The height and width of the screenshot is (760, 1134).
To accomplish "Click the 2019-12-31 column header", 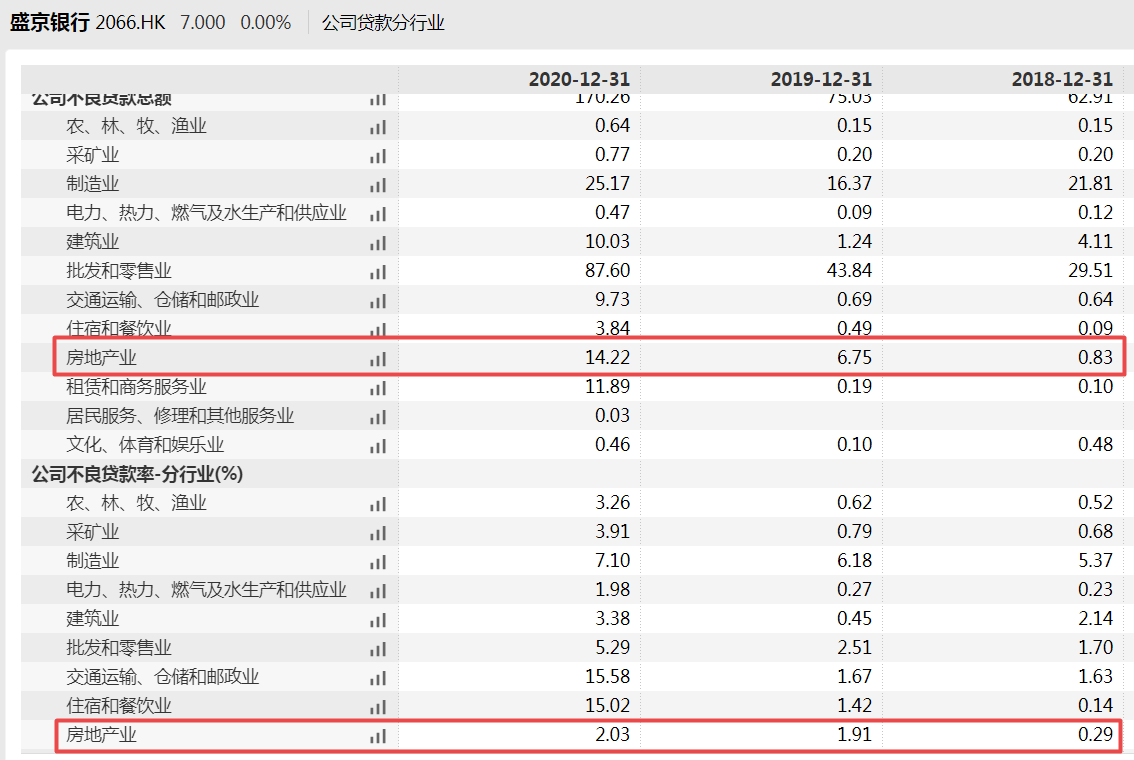I will [821, 78].
